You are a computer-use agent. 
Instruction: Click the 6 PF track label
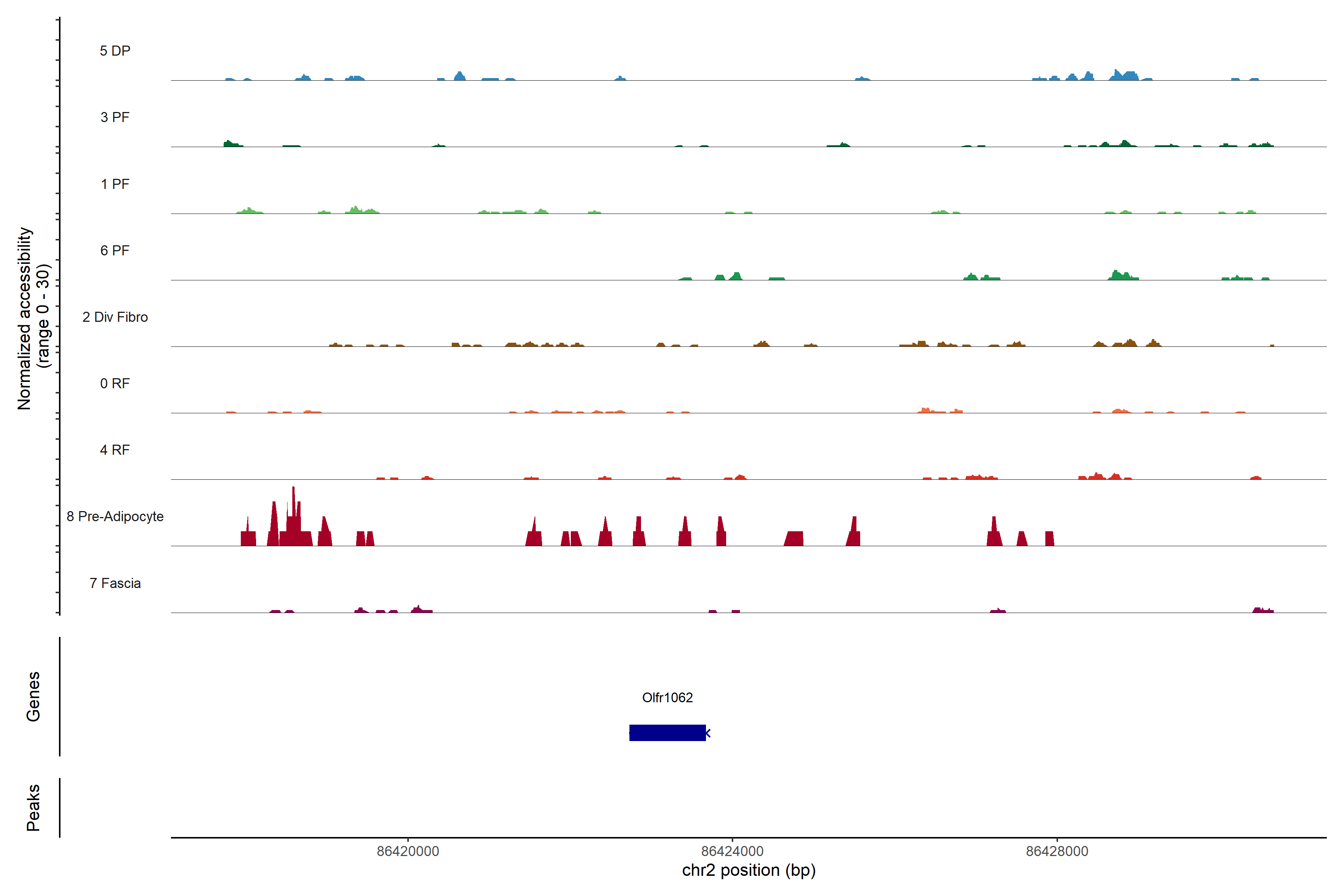click(x=115, y=250)
